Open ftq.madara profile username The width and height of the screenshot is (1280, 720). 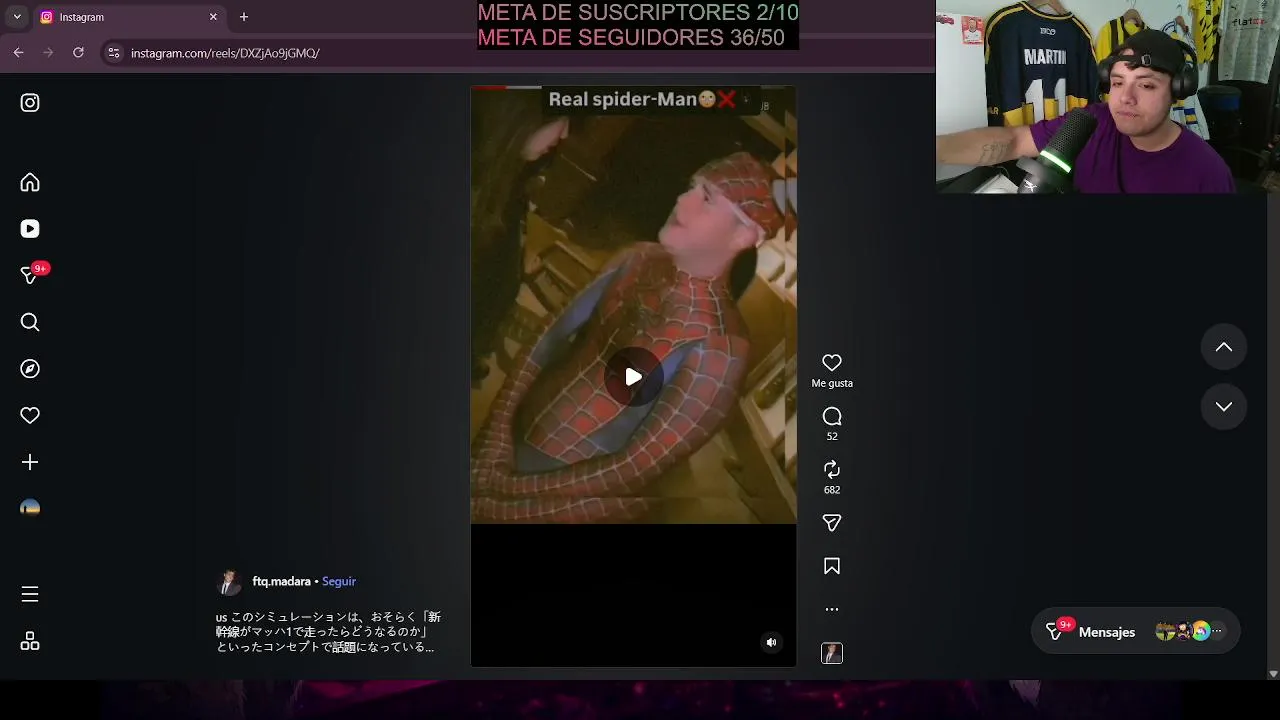click(281, 581)
